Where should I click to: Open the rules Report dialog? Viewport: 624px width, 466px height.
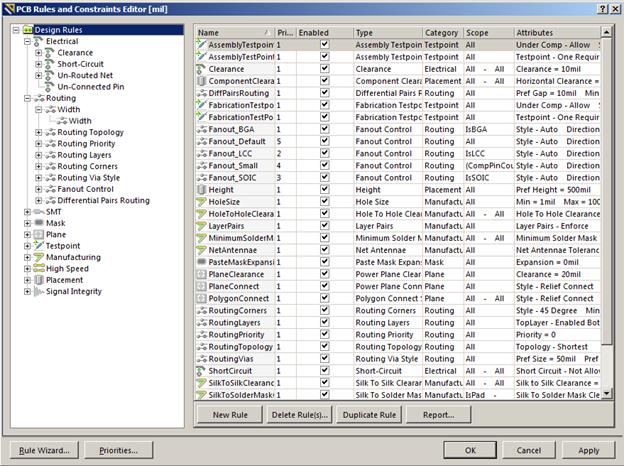439,415
